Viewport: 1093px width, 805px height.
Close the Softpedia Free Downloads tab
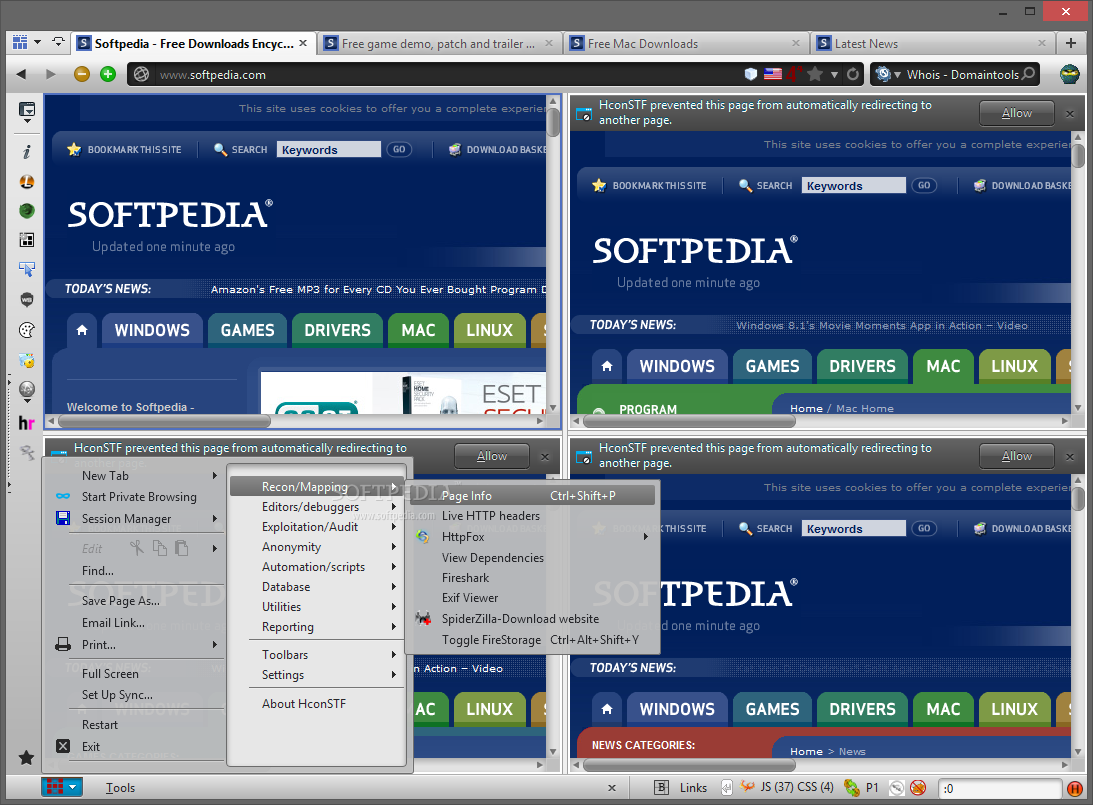tap(303, 43)
